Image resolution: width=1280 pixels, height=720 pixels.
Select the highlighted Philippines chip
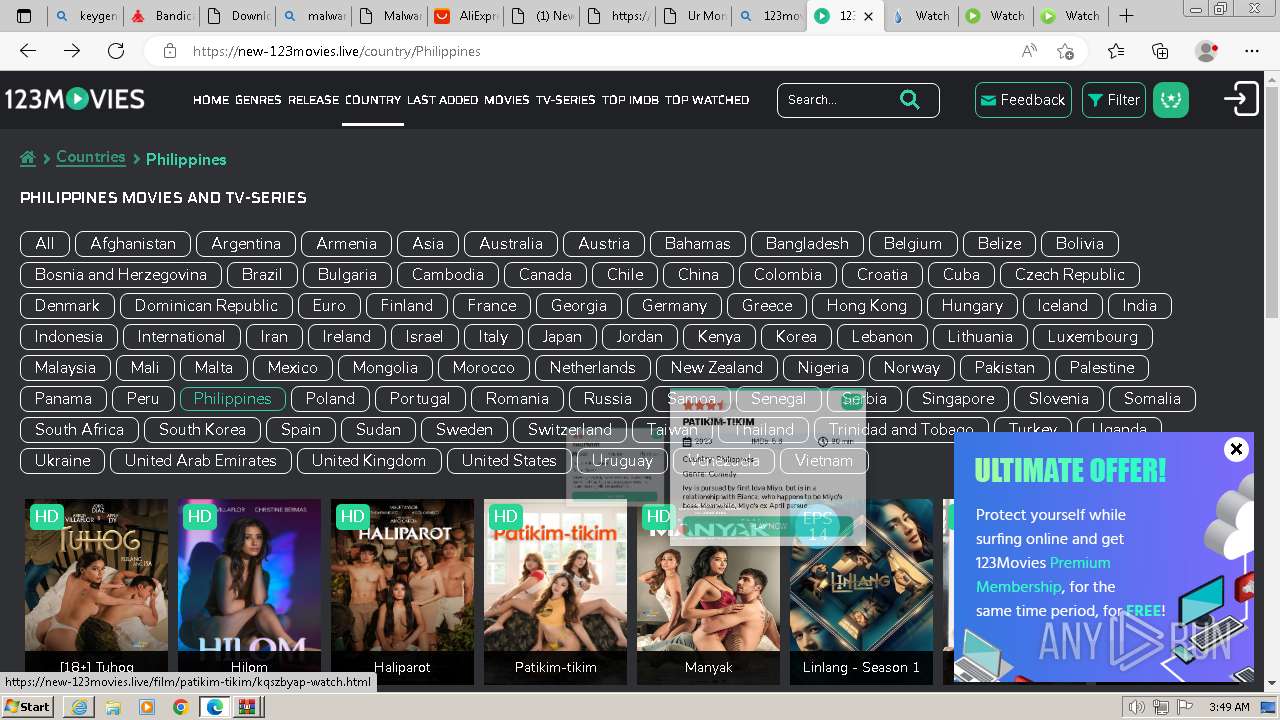(x=232, y=398)
